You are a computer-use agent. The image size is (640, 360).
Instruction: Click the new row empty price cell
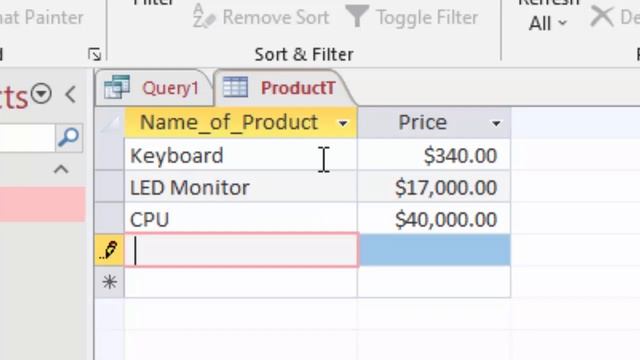pos(434,282)
